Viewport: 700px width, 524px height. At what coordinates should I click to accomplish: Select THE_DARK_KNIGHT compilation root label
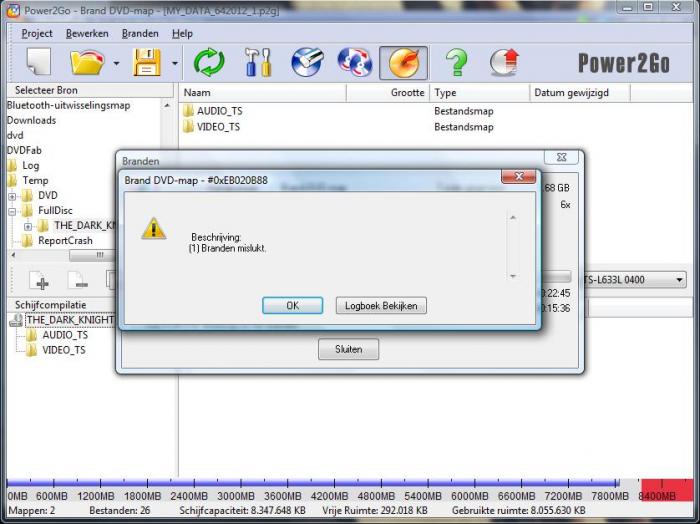point(70,320)
